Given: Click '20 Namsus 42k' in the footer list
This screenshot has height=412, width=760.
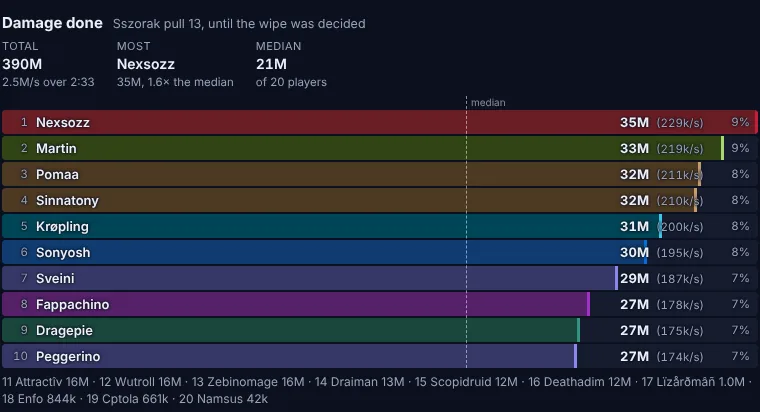Looking at the screenshot, I should point(223,399).
